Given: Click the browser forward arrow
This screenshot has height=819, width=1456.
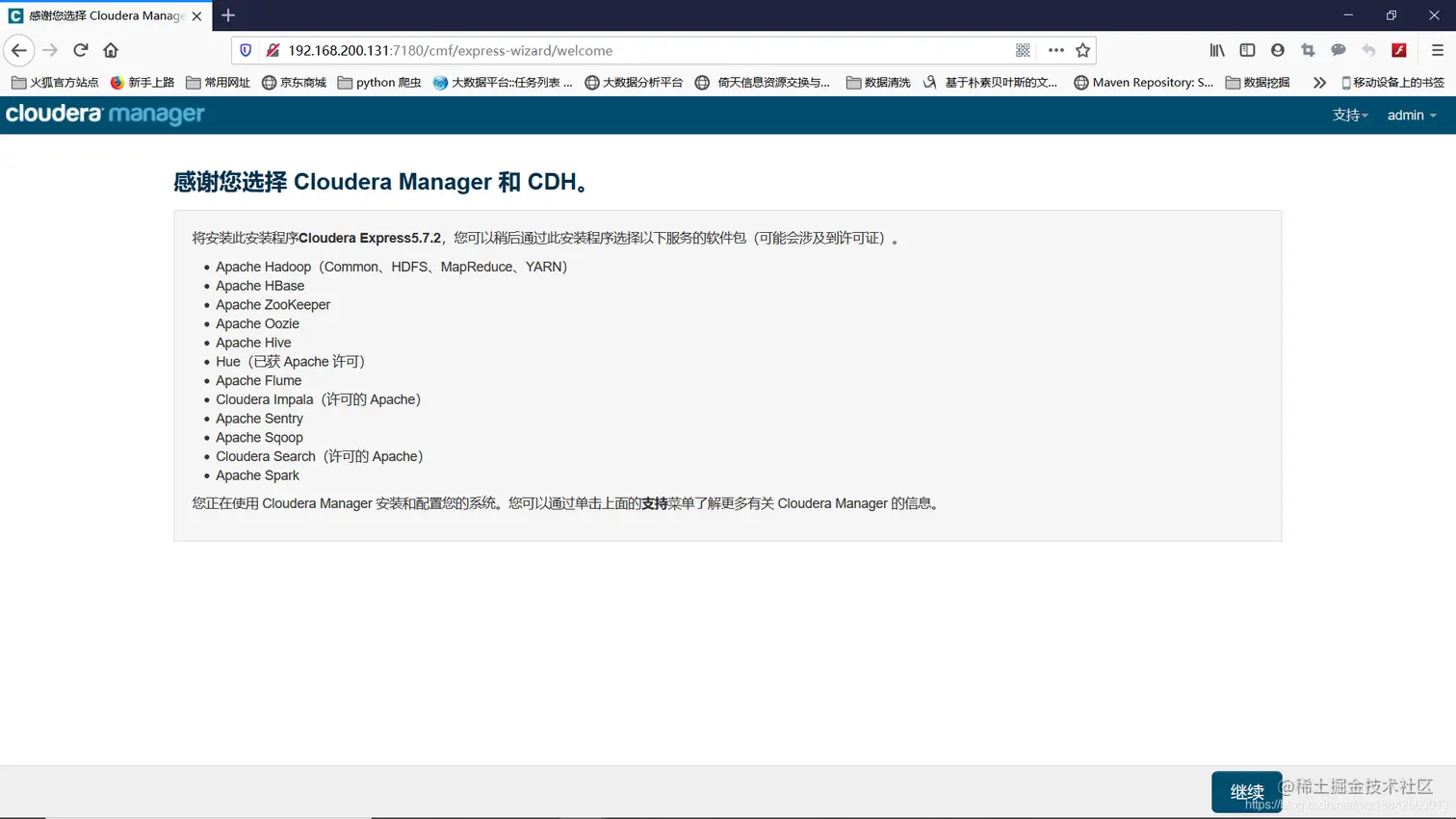Looking at the screenshot, I should coord(50,50).
